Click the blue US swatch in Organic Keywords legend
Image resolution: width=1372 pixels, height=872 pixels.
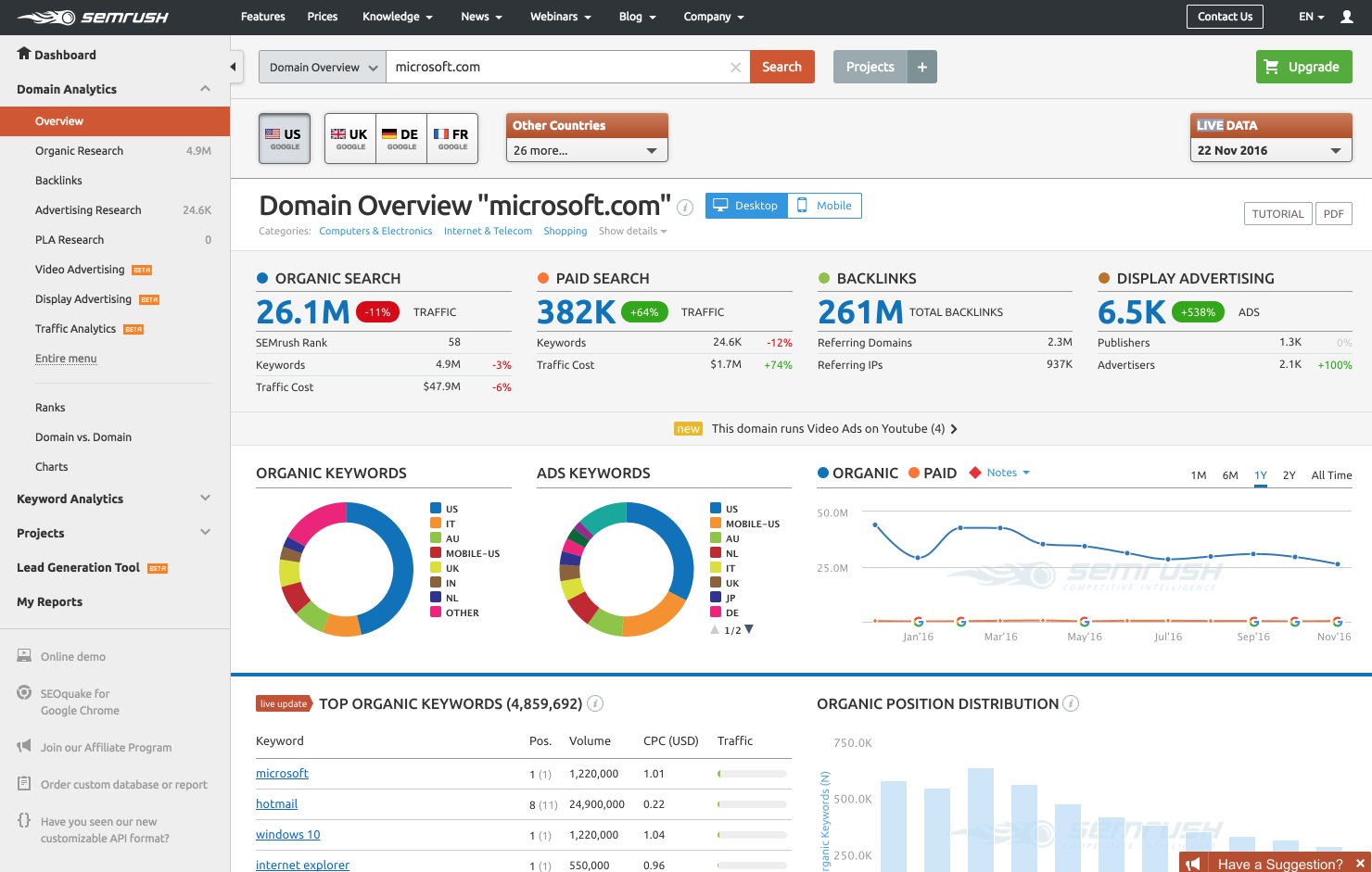click(436, 508)
